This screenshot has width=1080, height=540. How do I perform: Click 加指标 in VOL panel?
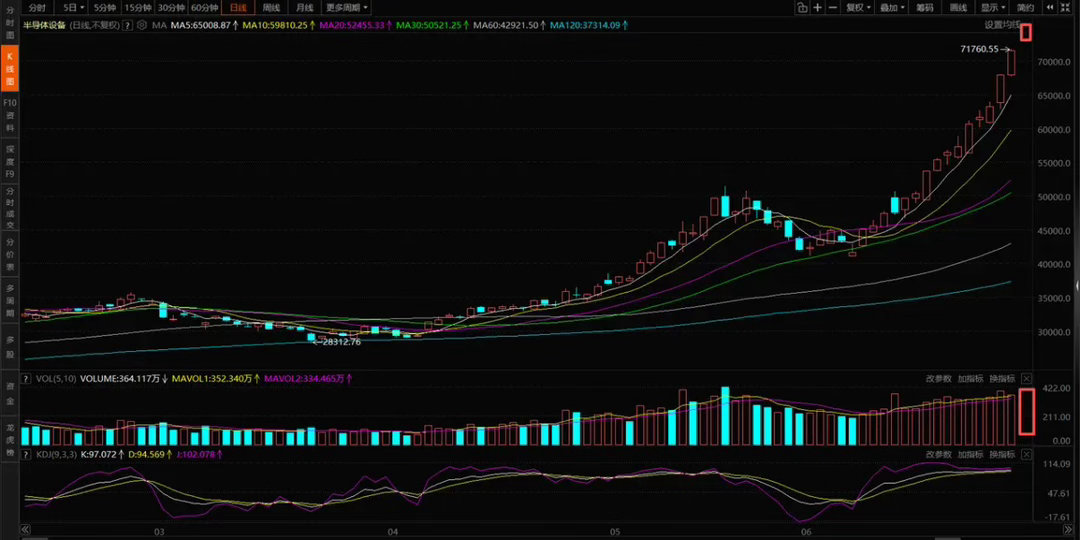970,378
